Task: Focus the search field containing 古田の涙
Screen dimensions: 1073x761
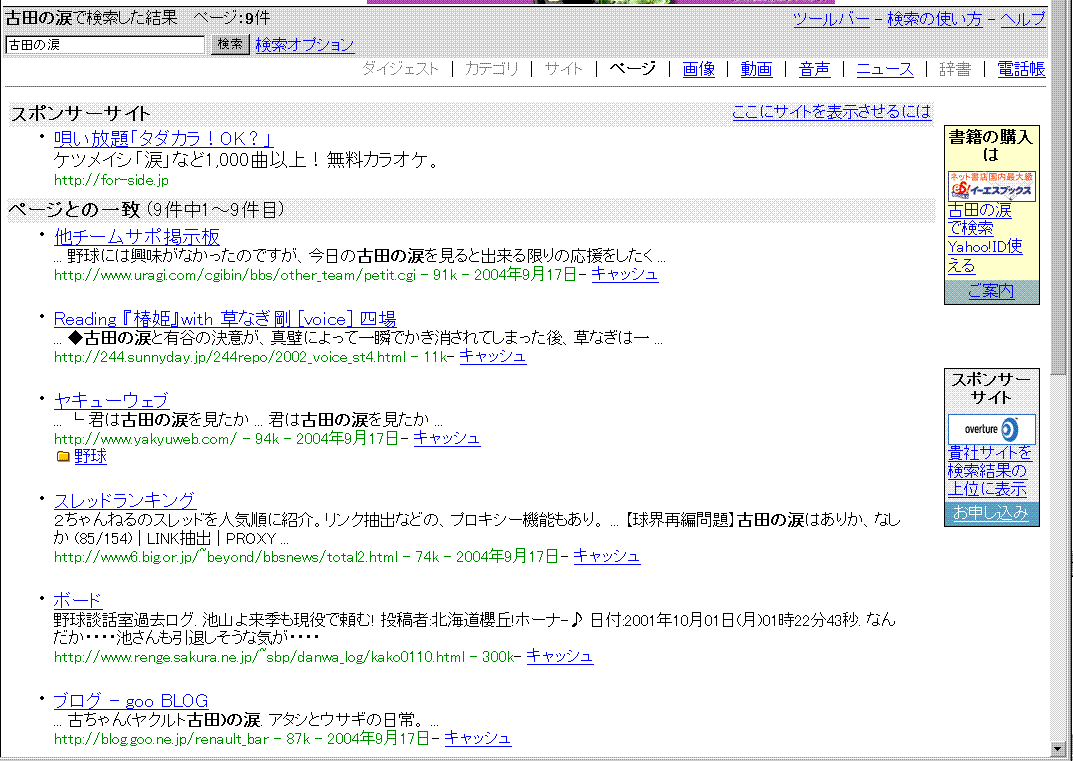Action: pyautogui.click(x=105, y=44)
